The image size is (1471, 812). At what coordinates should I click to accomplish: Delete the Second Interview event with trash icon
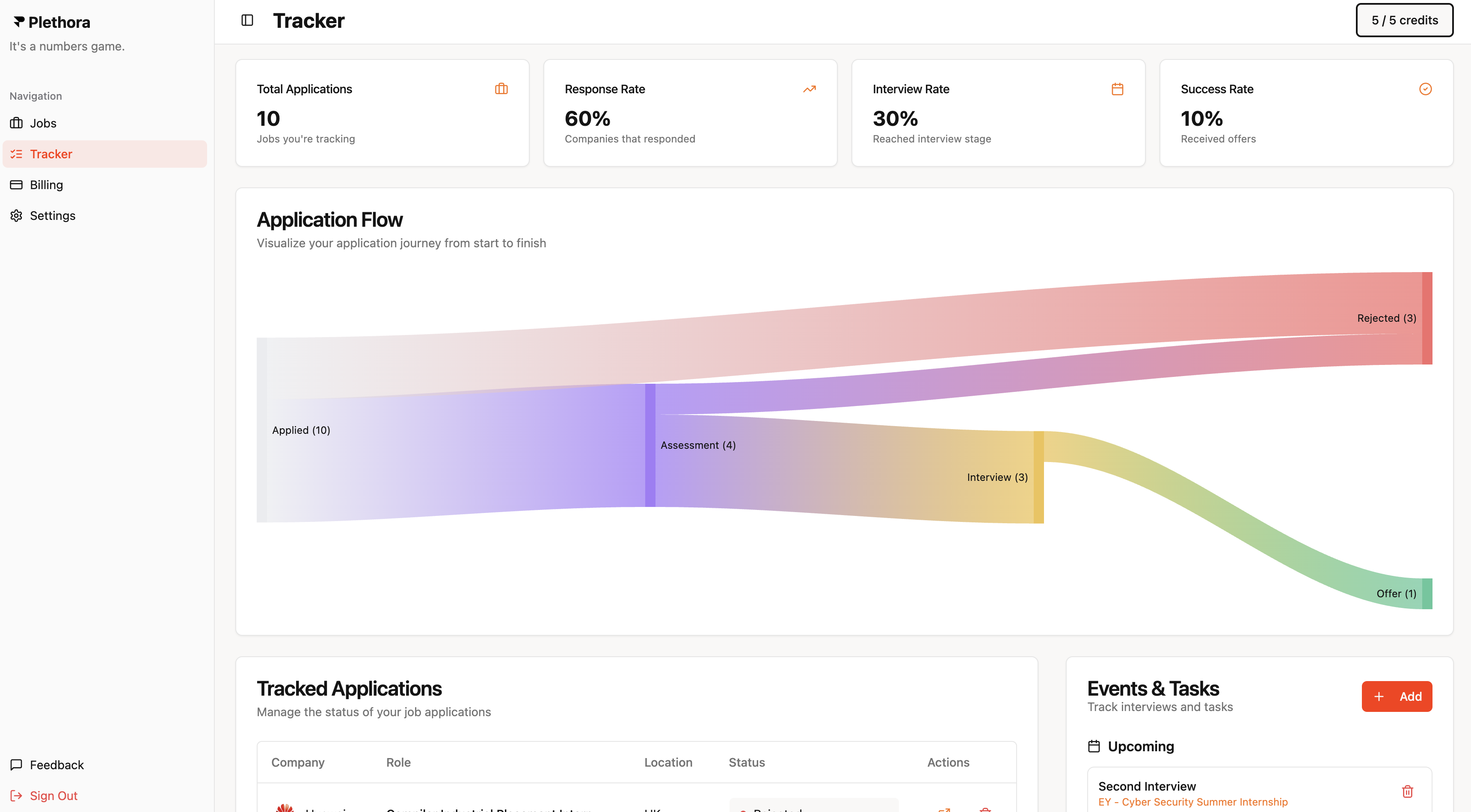(x=1407, y=791)
